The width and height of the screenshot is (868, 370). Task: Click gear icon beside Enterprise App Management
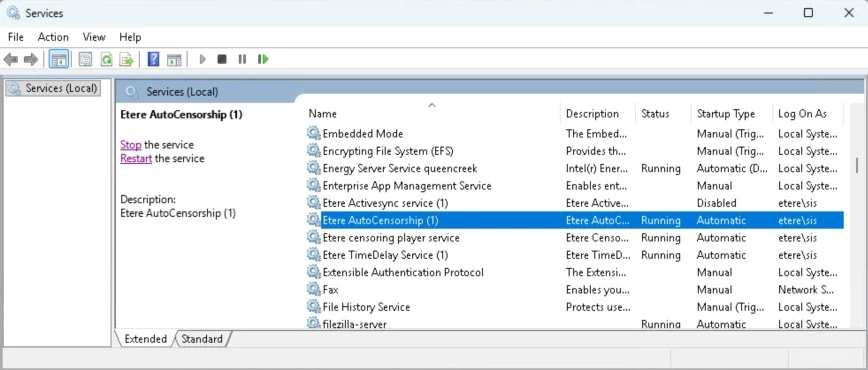[314, 186]
